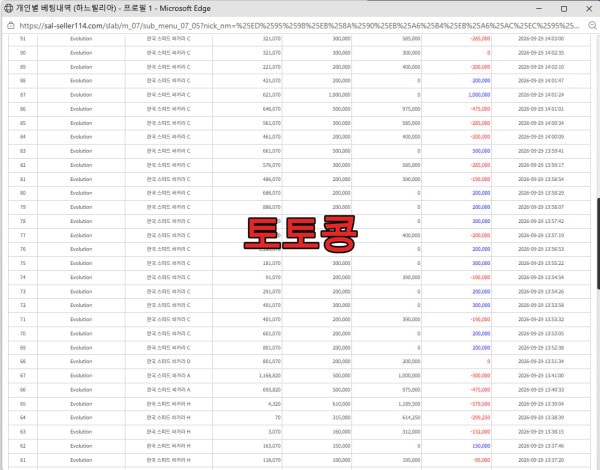Click balance 681,070 in row 70
The height and width of the screenshot is (470, 600).
(272, 334)
